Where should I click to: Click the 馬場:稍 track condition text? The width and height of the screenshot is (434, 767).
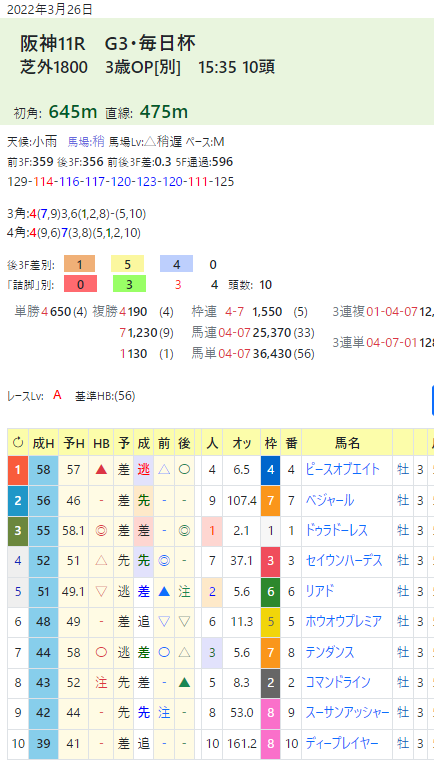tap(86, 142)
